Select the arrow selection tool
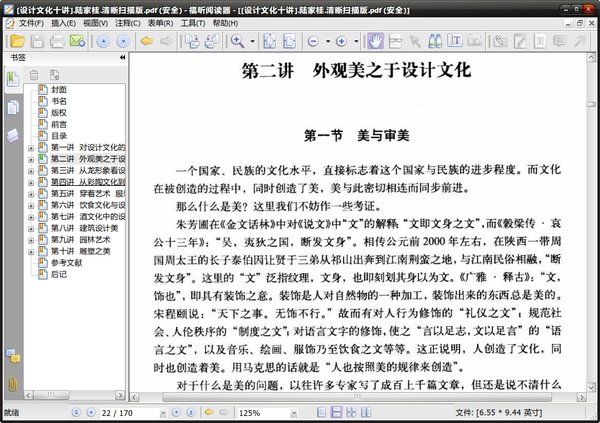The width and height of the screenshot is (600, 423). [415, 41]
